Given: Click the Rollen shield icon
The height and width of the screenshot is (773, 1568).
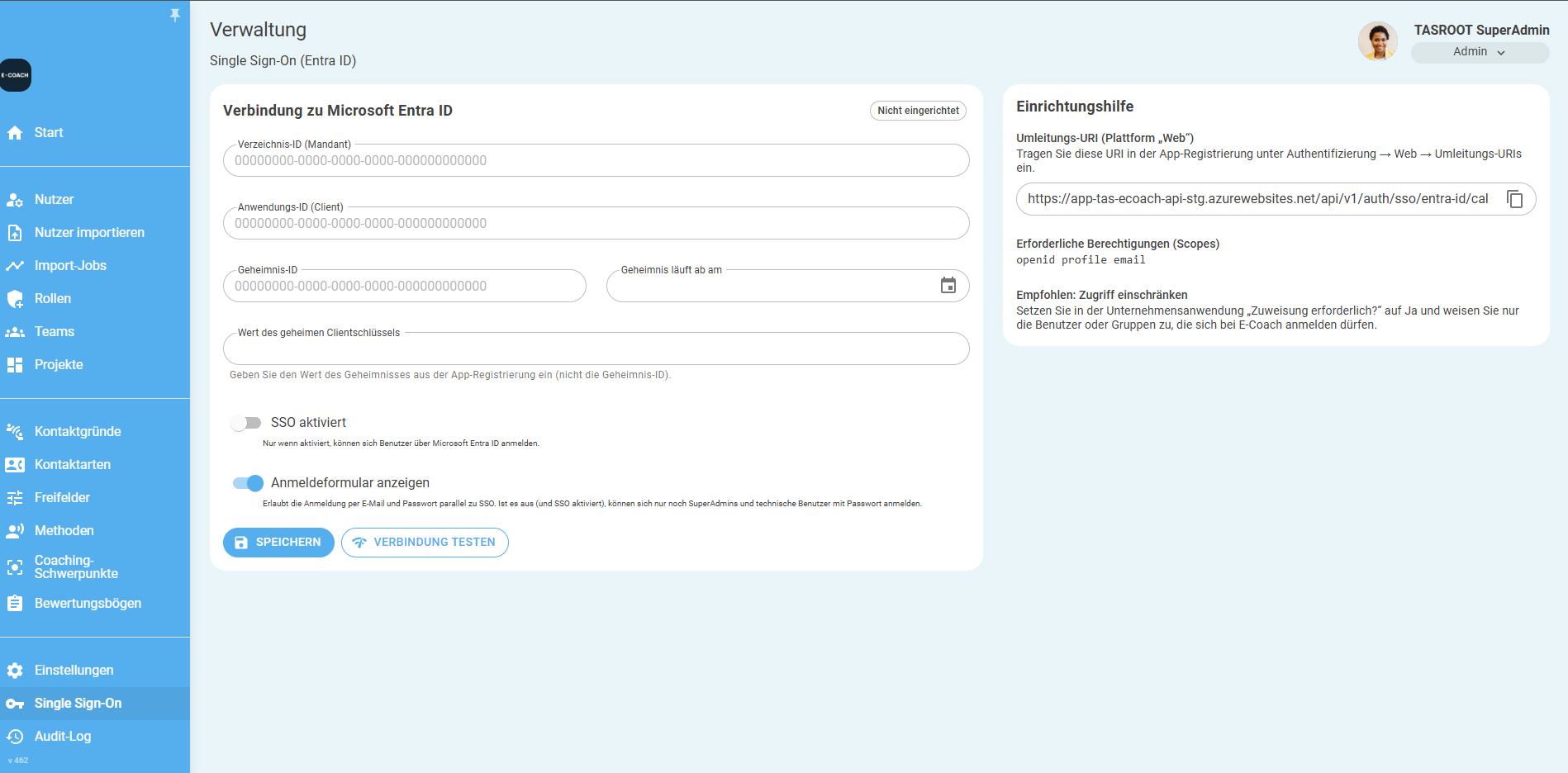Looking at the screenshot, I should (x=15, y=299).
